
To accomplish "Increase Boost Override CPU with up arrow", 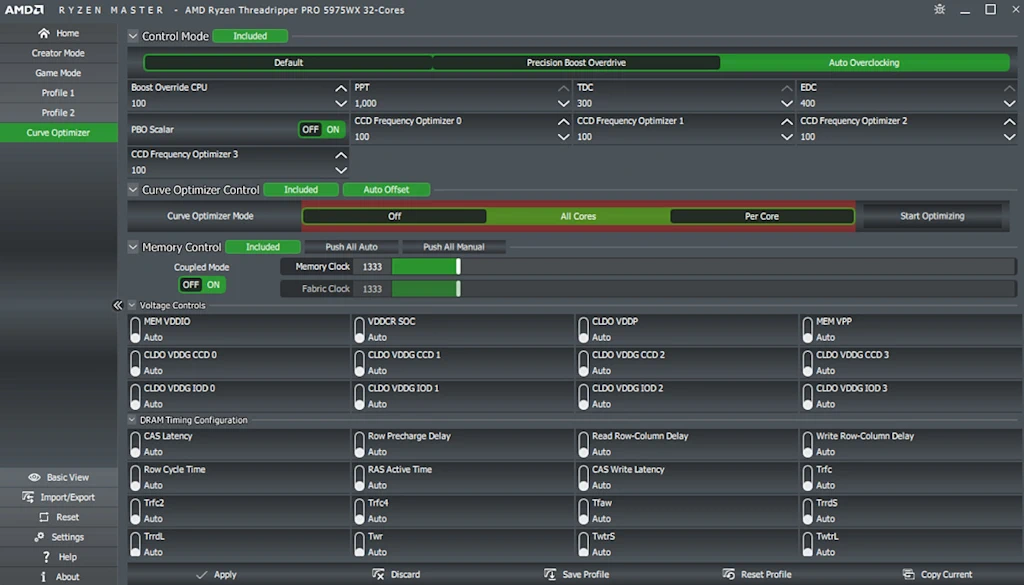I will (341, 88).
